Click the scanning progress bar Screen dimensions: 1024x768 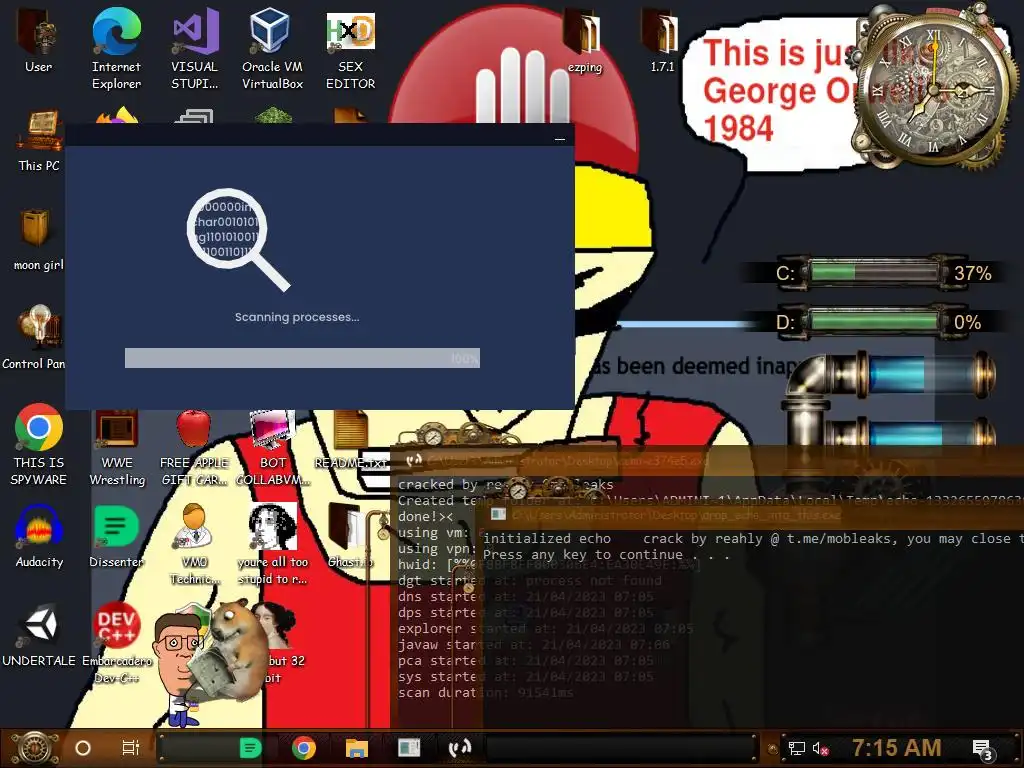coord(302,358)
